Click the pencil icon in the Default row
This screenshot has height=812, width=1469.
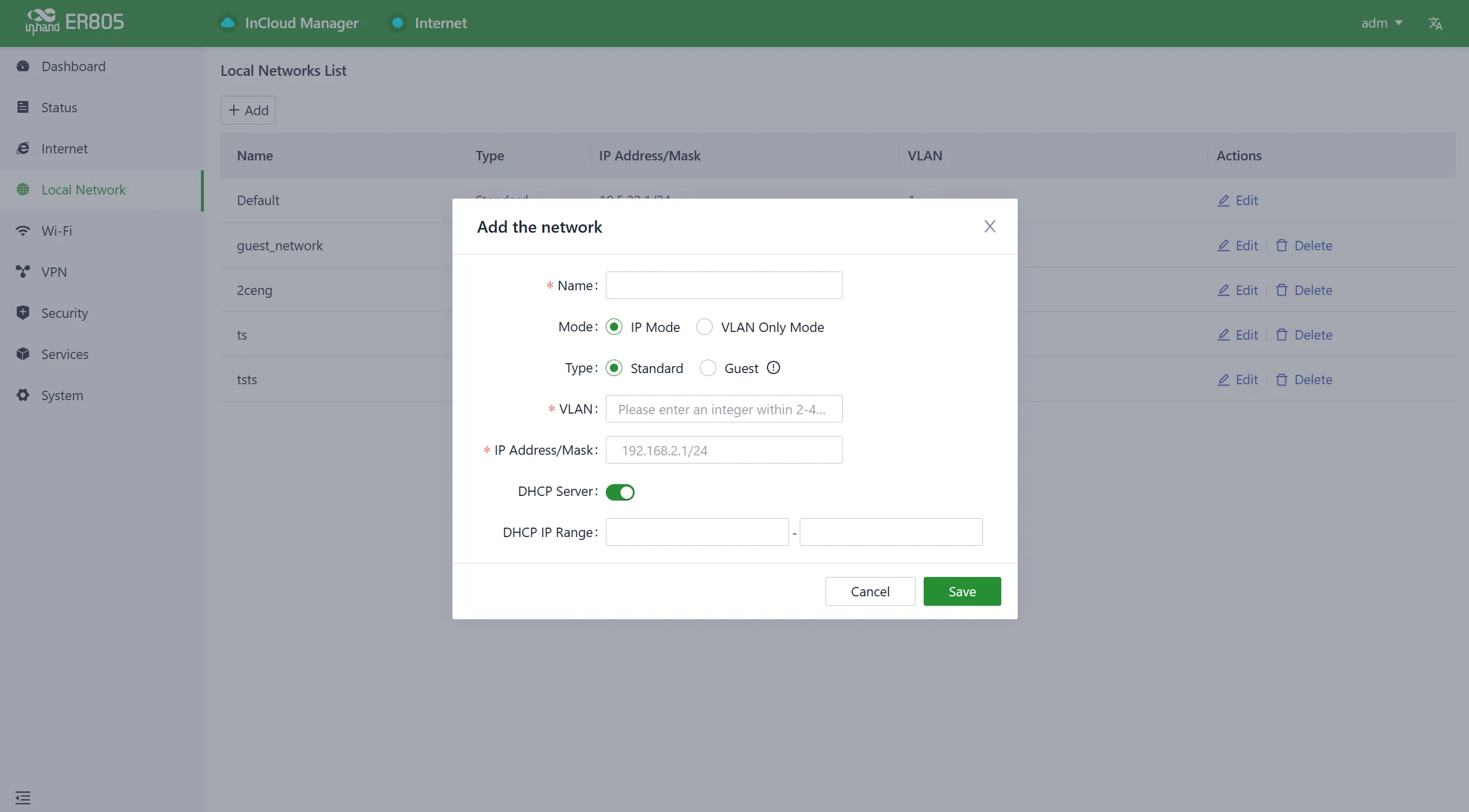point(1223,200)
